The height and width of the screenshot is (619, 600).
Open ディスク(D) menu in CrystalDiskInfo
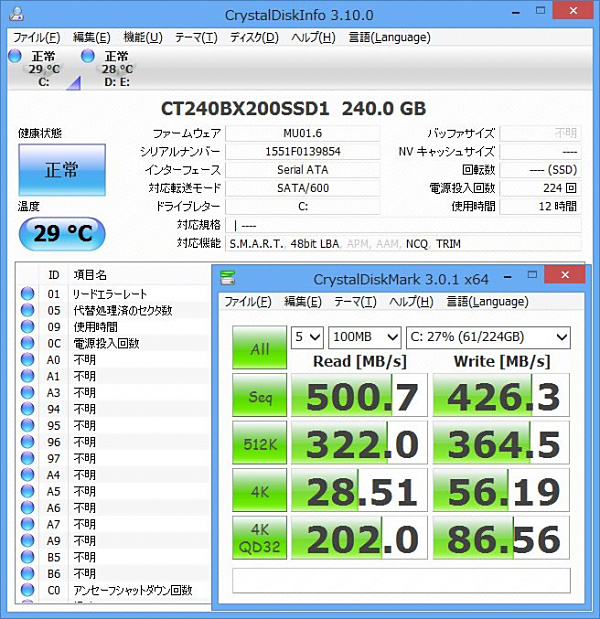[x=255, y=38]
